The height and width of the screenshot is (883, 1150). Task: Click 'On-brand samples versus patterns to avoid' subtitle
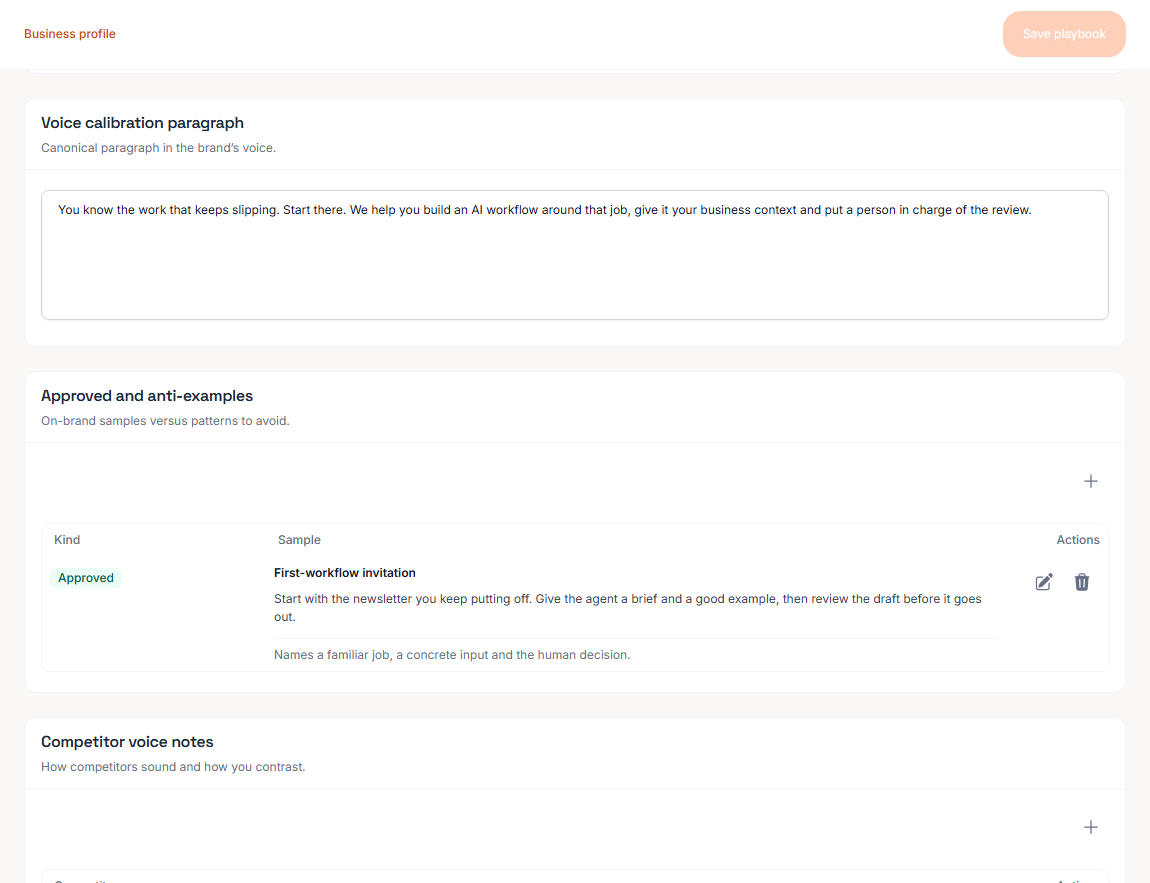pyautogui.click(x=165, y=421)
